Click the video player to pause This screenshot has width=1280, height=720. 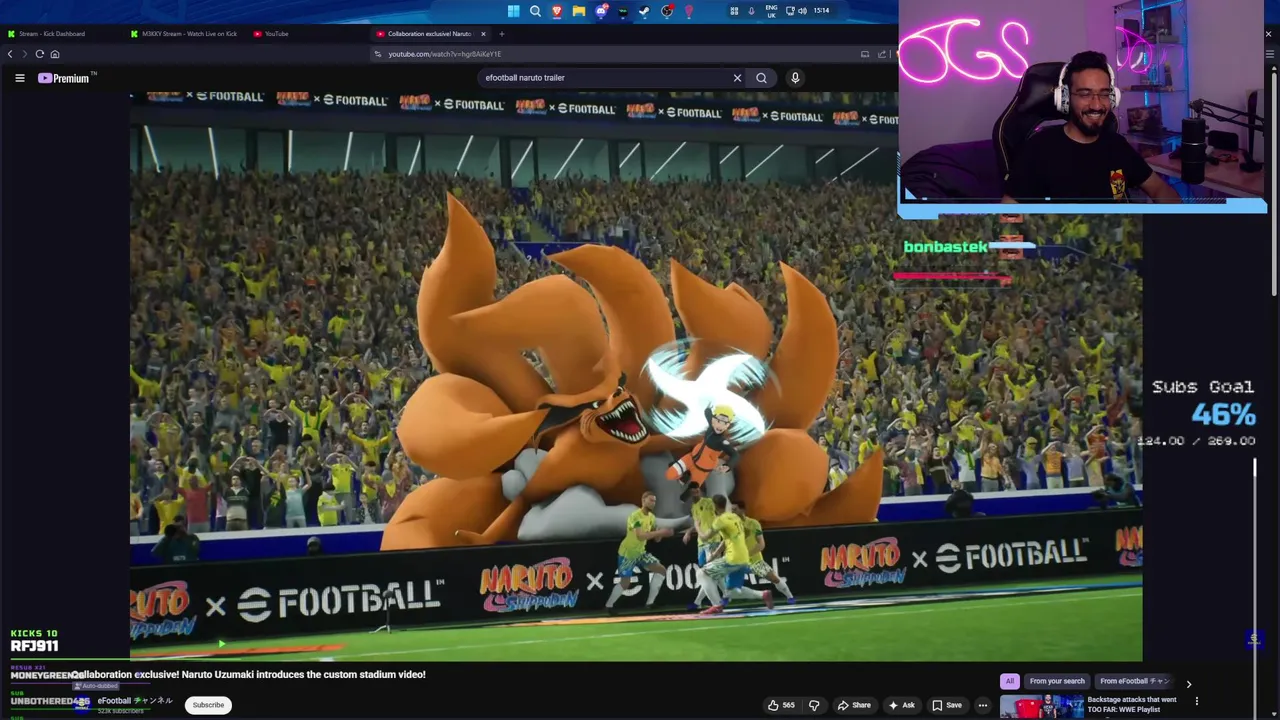tap(636, 375)
